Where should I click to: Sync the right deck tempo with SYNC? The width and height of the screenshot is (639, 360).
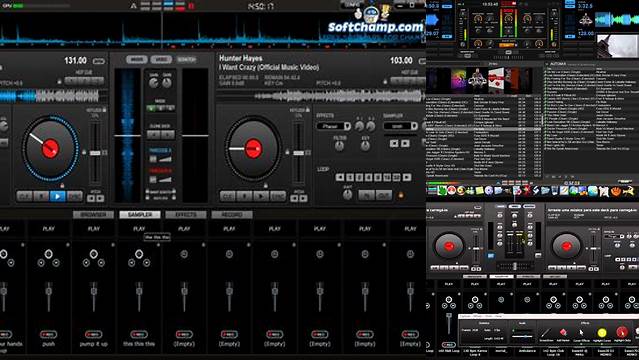(x=278, y=197)
